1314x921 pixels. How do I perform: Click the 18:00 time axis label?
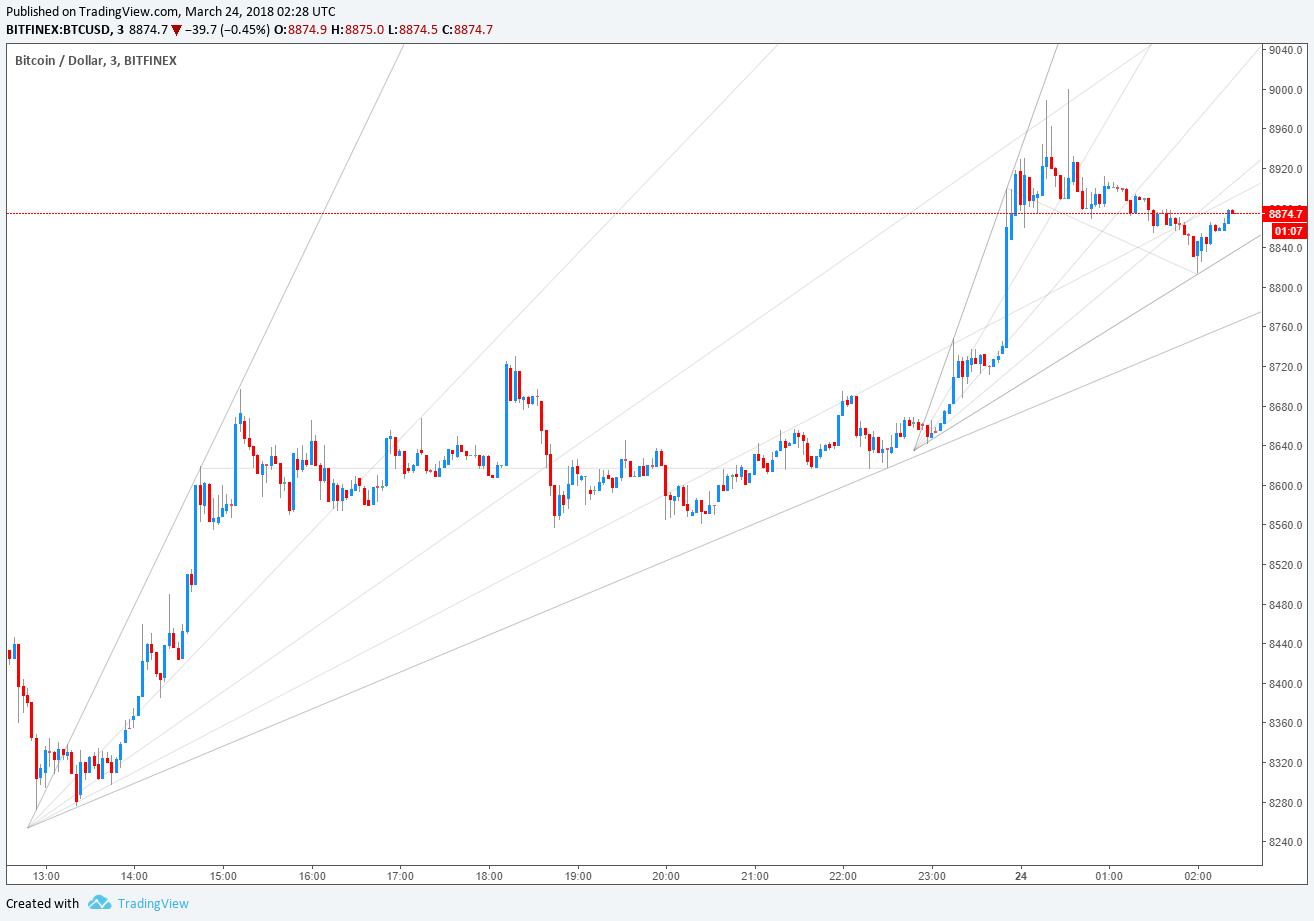(489, 876)
